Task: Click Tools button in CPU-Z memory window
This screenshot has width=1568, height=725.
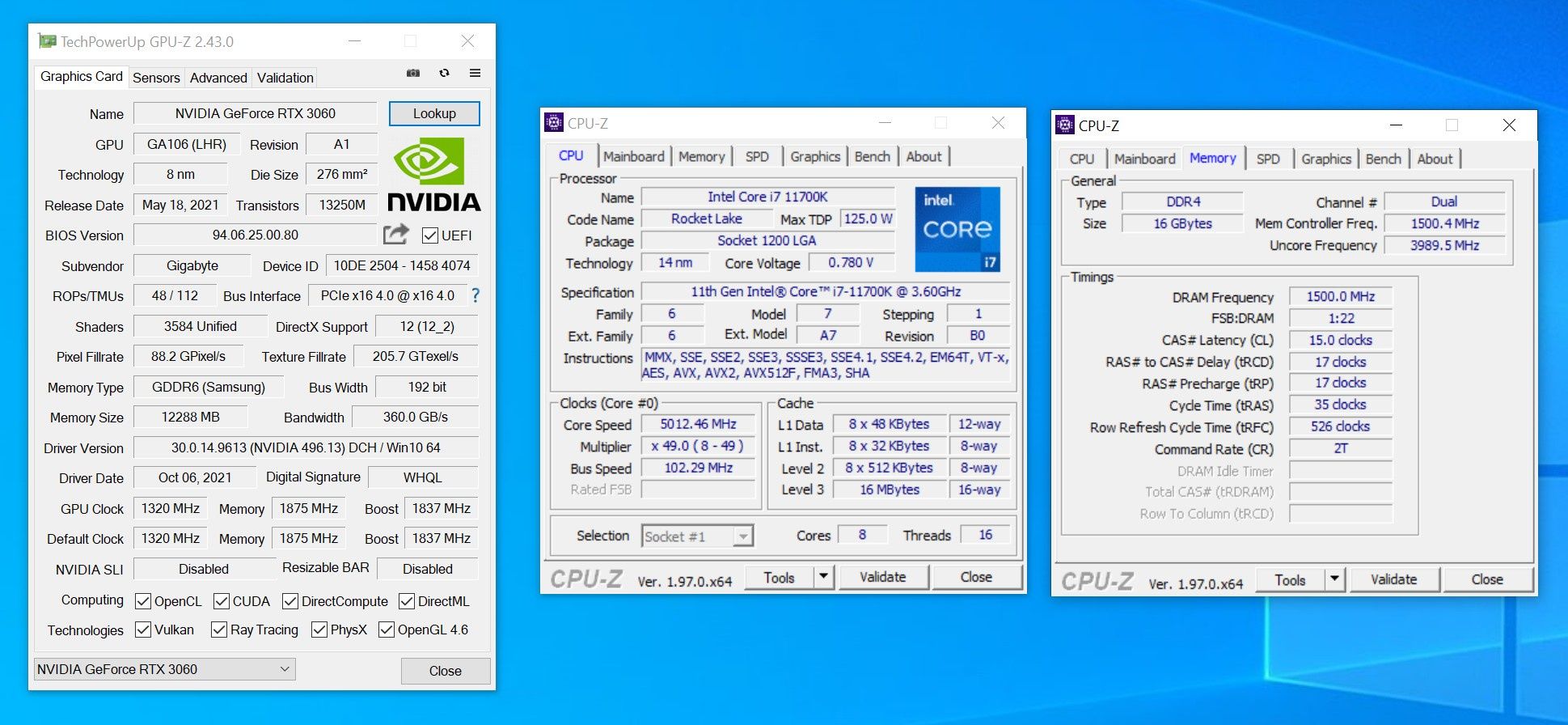Action: click(1290, 579)
